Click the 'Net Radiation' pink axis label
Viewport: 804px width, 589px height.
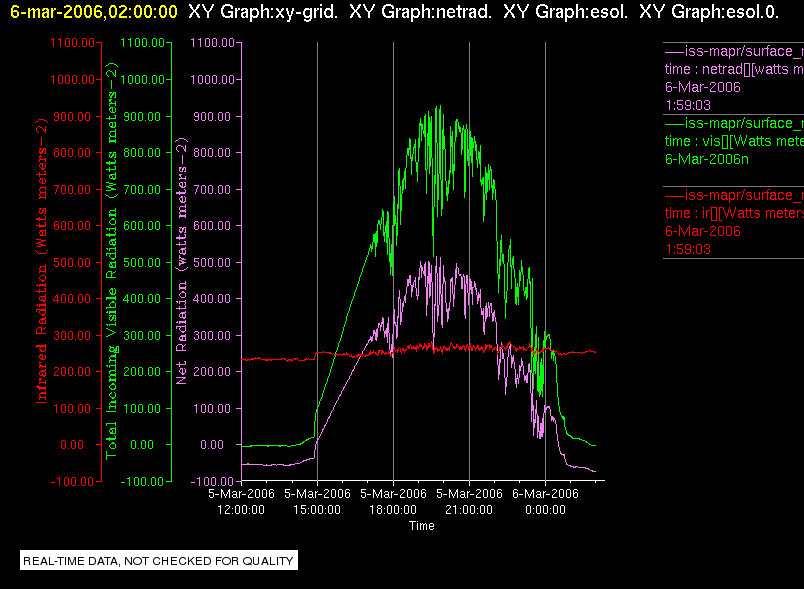pos(182,261)
